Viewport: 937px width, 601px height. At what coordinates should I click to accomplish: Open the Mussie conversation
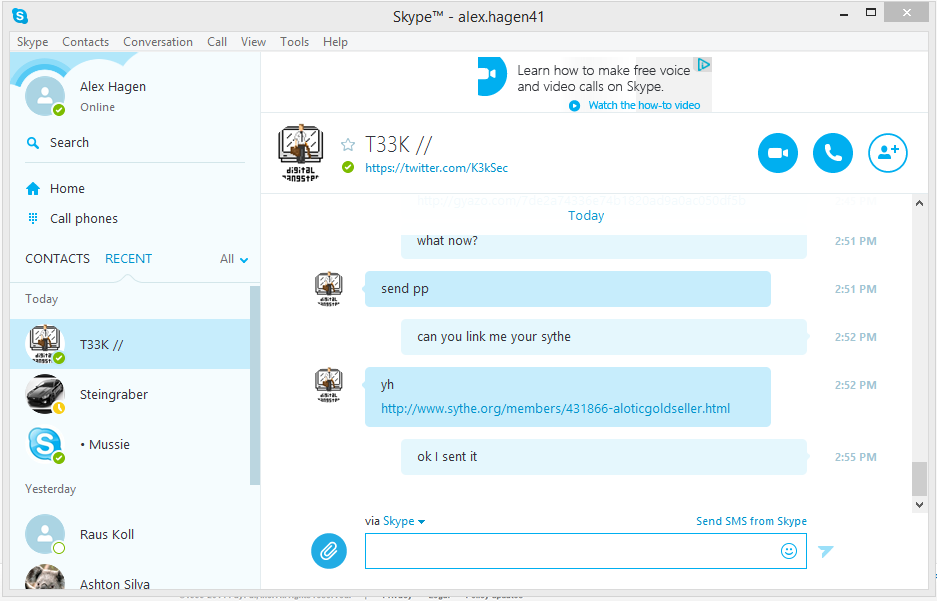click(130, 444)
